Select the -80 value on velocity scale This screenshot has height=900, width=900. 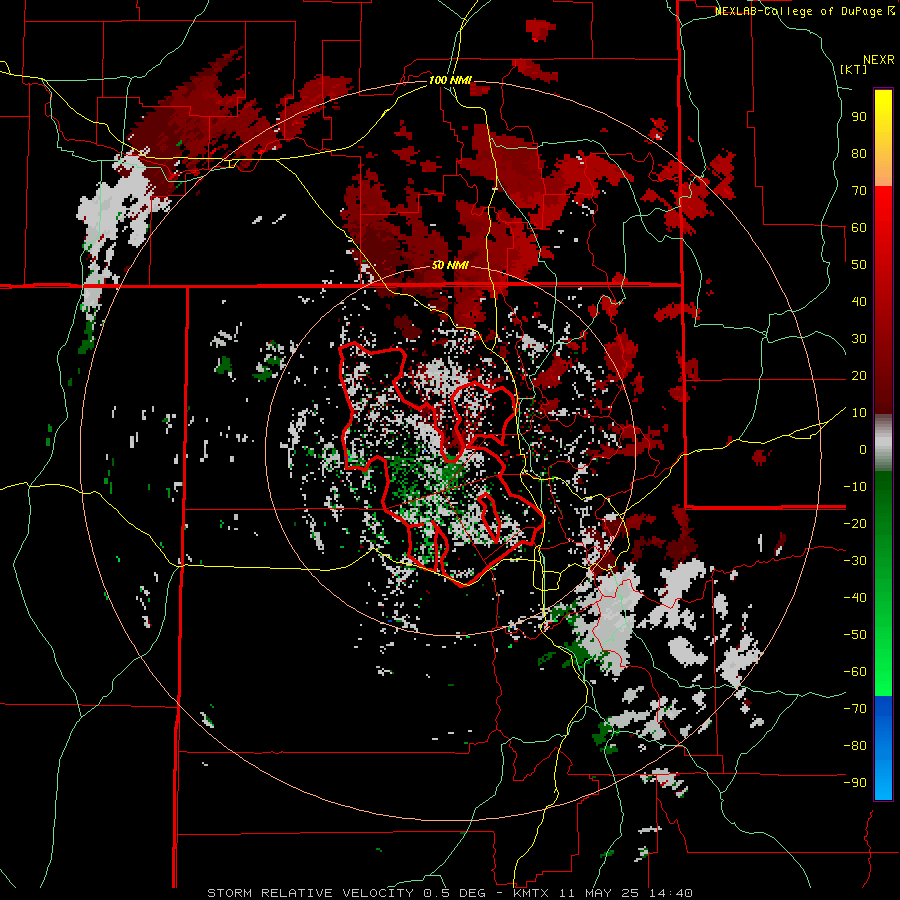point(855,746)
